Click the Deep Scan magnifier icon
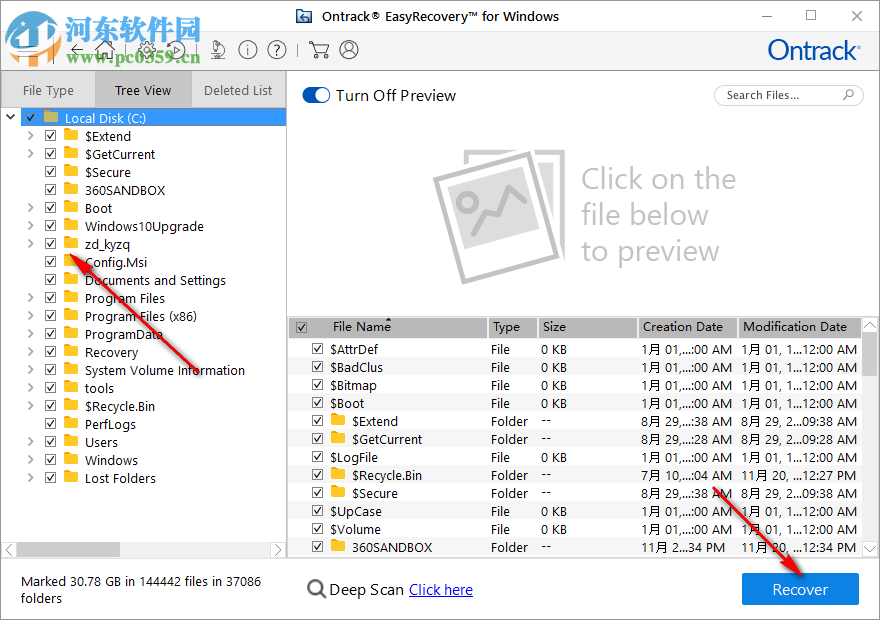Screen dimensions: 880x620 coord(316,589)
